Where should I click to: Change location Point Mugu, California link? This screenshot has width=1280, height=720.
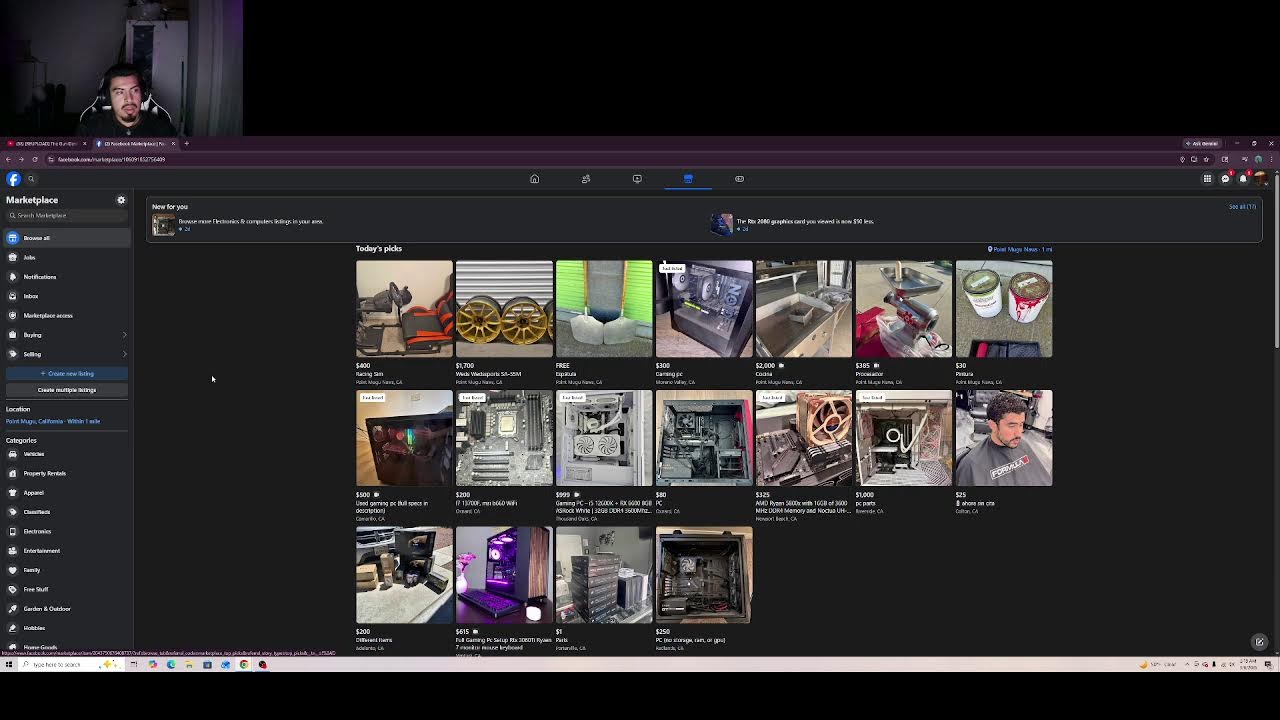tap(53, 421)
